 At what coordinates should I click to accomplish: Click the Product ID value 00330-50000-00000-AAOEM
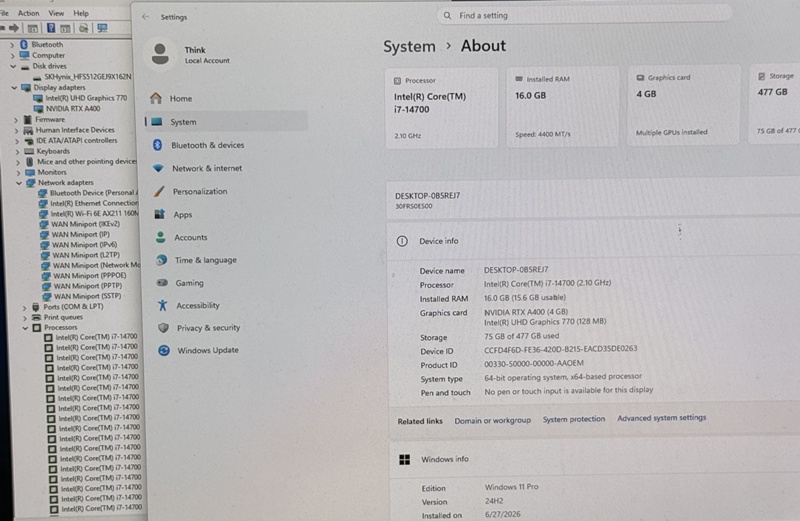pos(534,363)
